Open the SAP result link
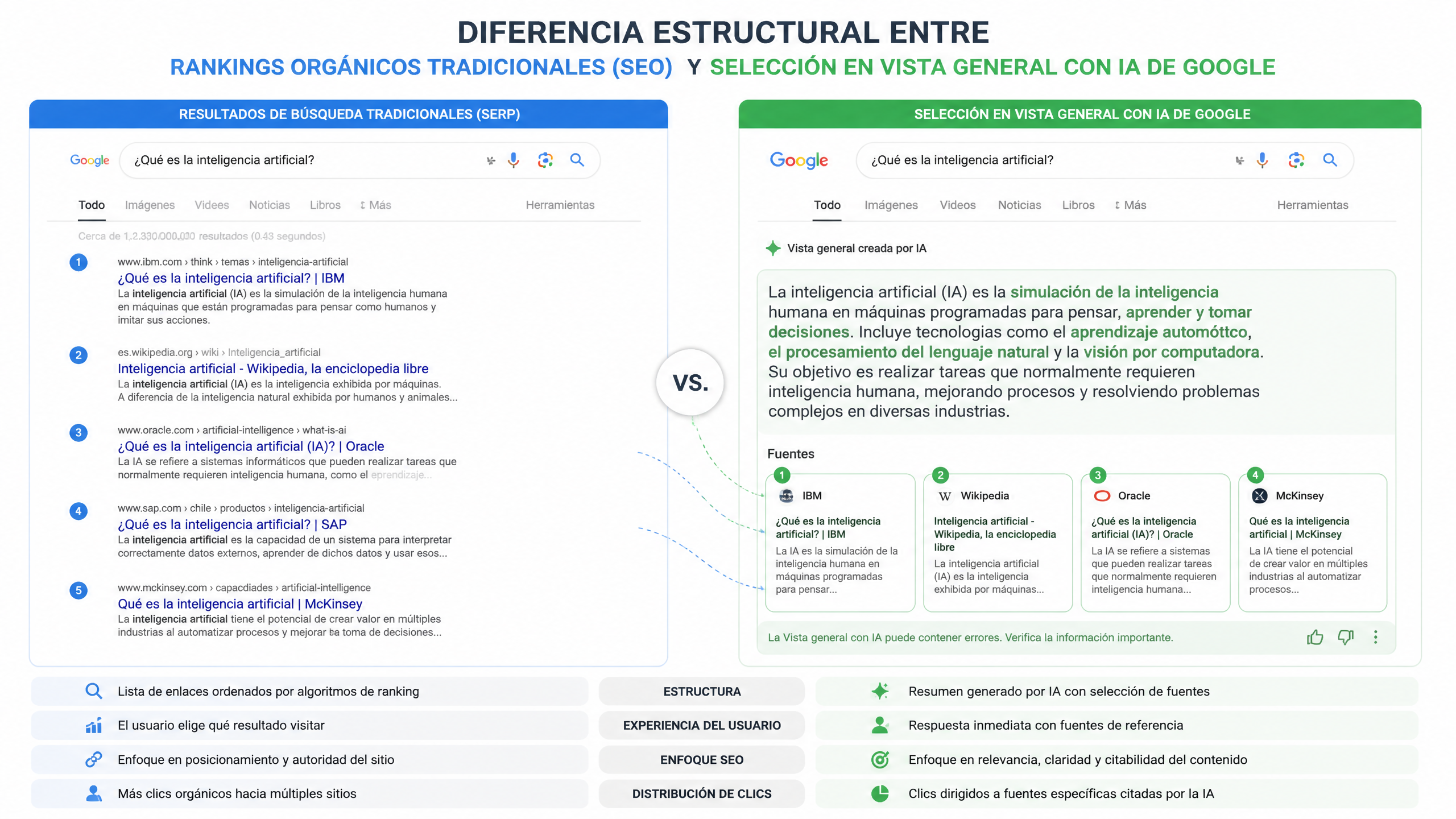The height and width of the screenshot is (819, 1456). (x=232, y=524)
